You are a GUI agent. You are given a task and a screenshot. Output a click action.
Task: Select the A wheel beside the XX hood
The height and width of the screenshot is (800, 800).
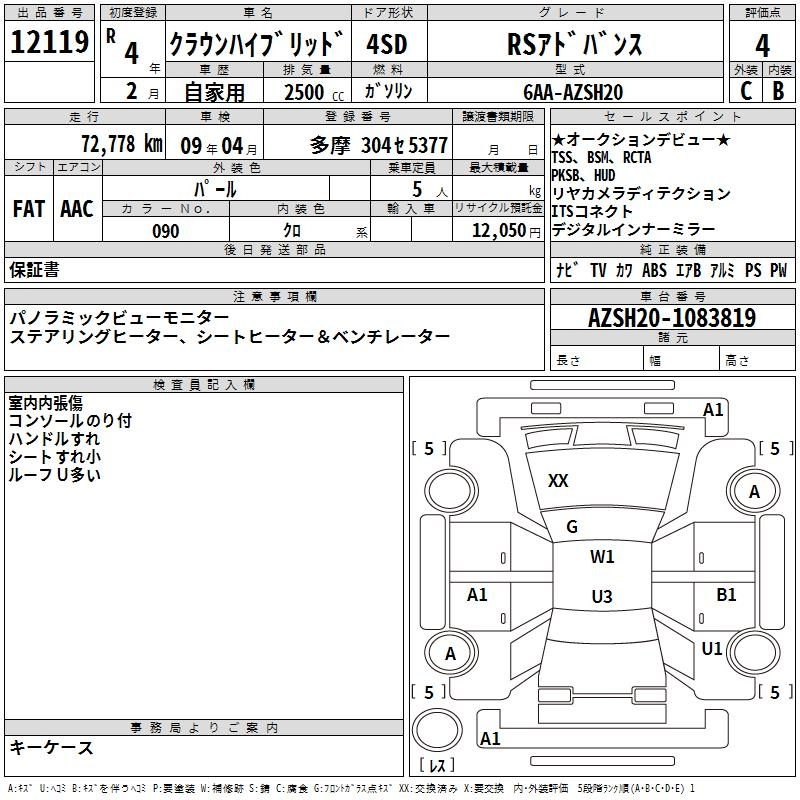pyautogui.click(x=754, y=491)
